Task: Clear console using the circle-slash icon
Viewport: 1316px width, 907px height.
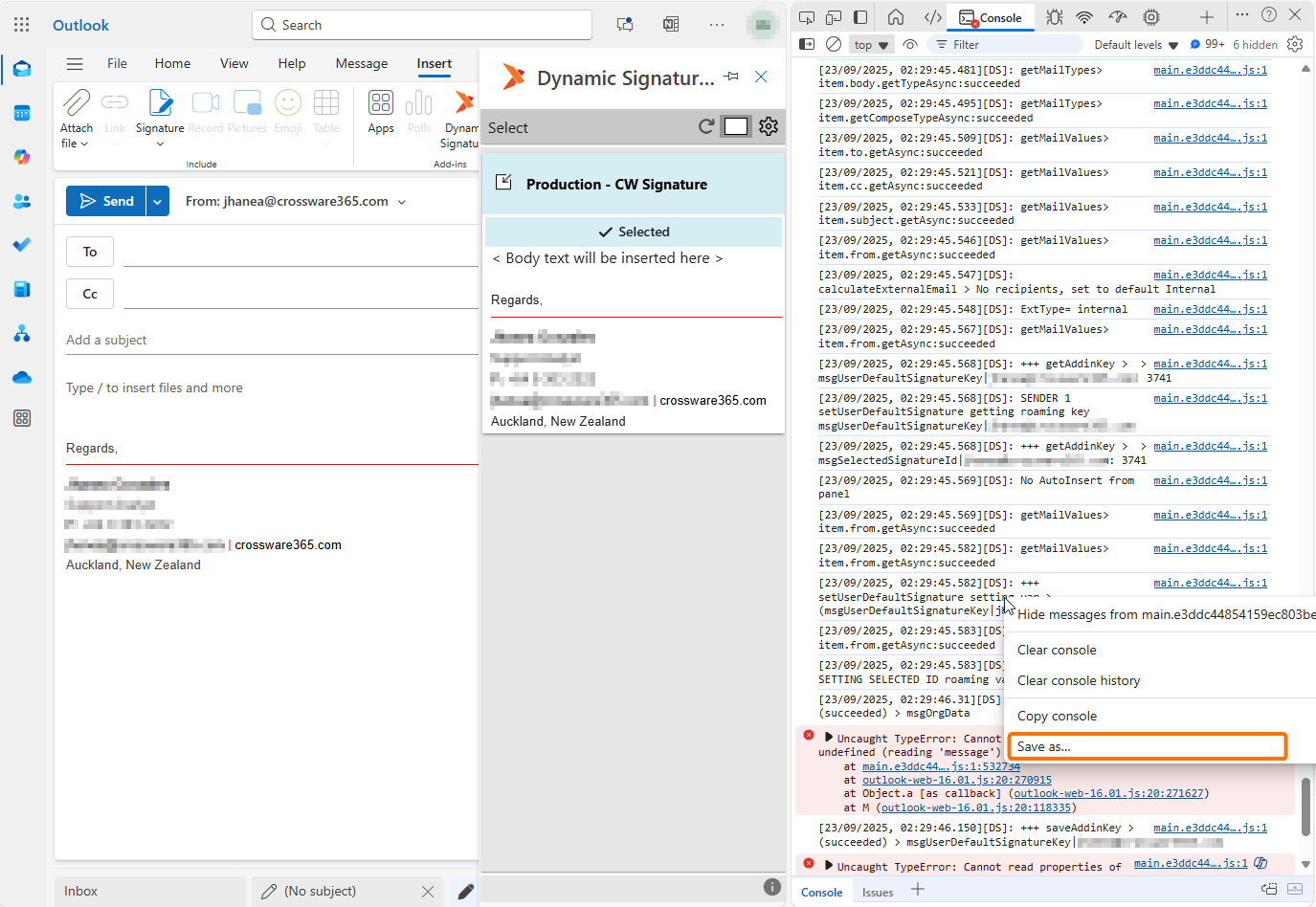Action: tap(834, 44)
